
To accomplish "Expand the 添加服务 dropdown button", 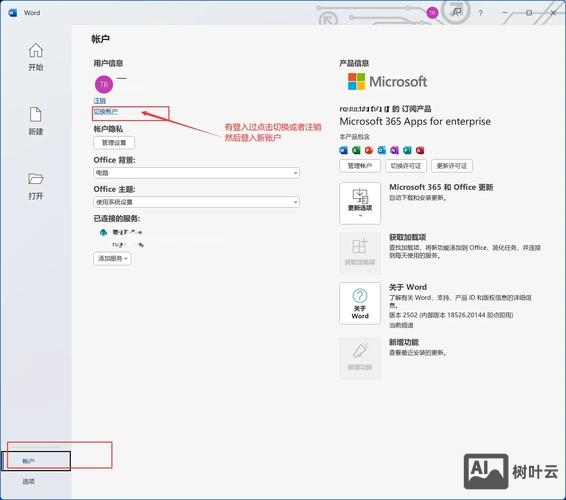I will click(112, 258).
